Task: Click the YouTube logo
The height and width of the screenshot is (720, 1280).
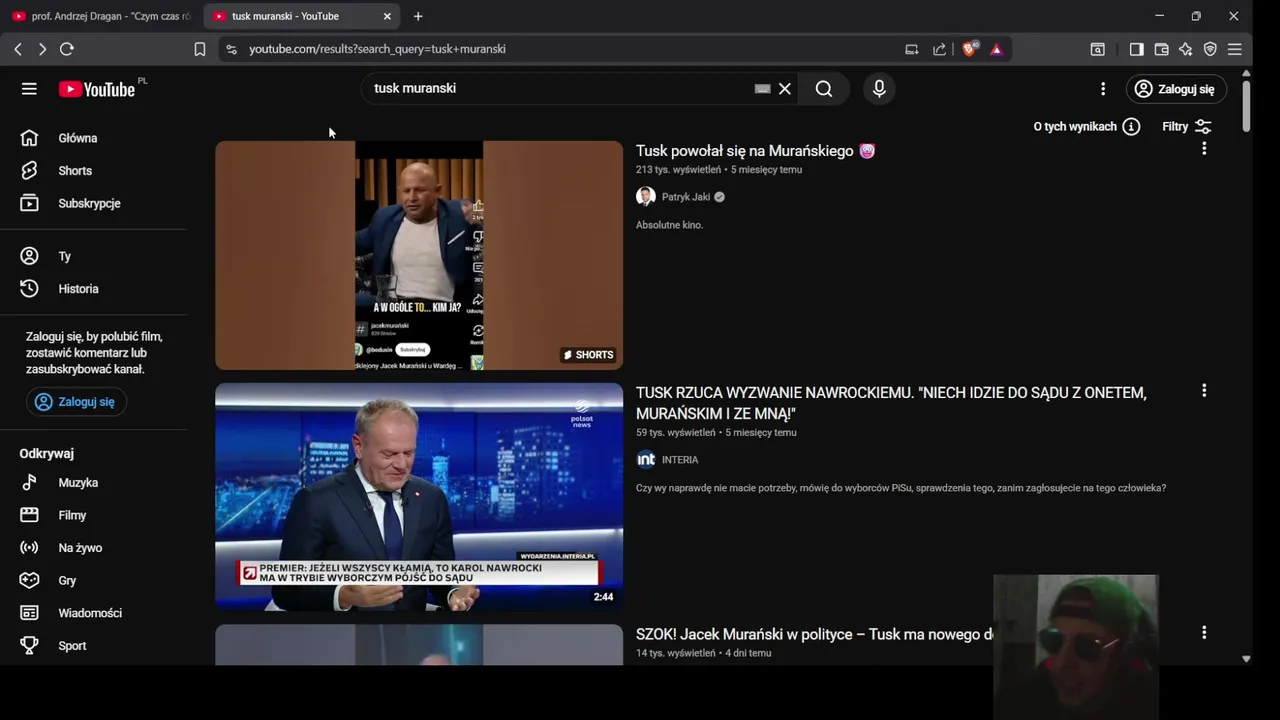Action: [97, 89]
